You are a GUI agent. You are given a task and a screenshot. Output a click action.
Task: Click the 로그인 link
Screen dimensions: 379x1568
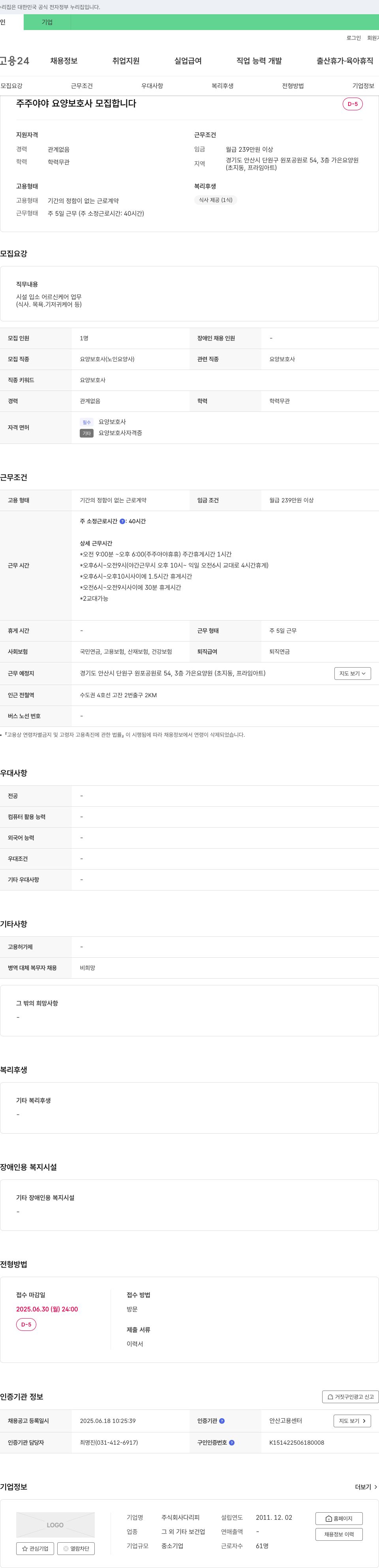(x=353, y=38)
